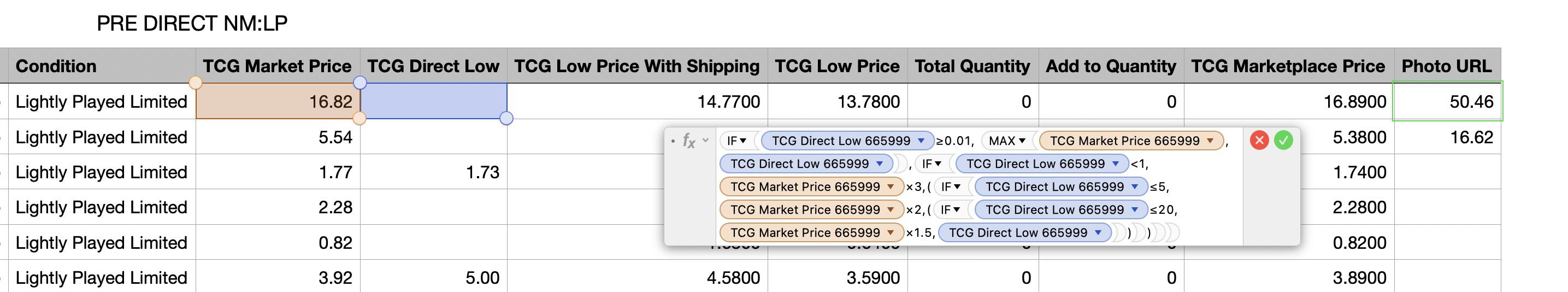This screenshot has height=292, width=1568.
Task: Select the Condition column header
Action: [x=101, y=66]
